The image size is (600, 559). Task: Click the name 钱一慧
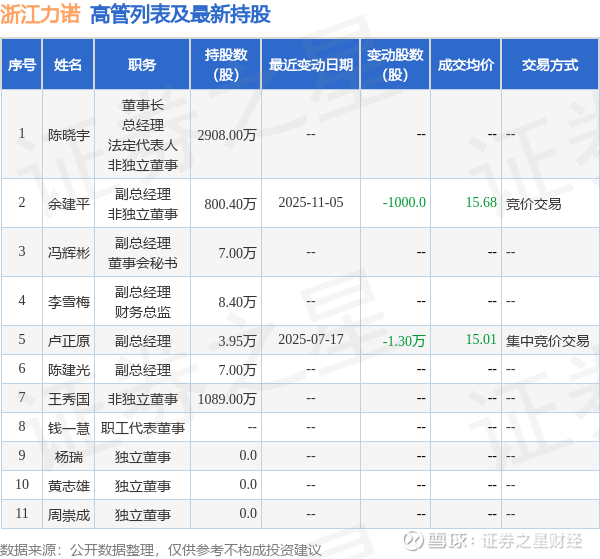69,428
